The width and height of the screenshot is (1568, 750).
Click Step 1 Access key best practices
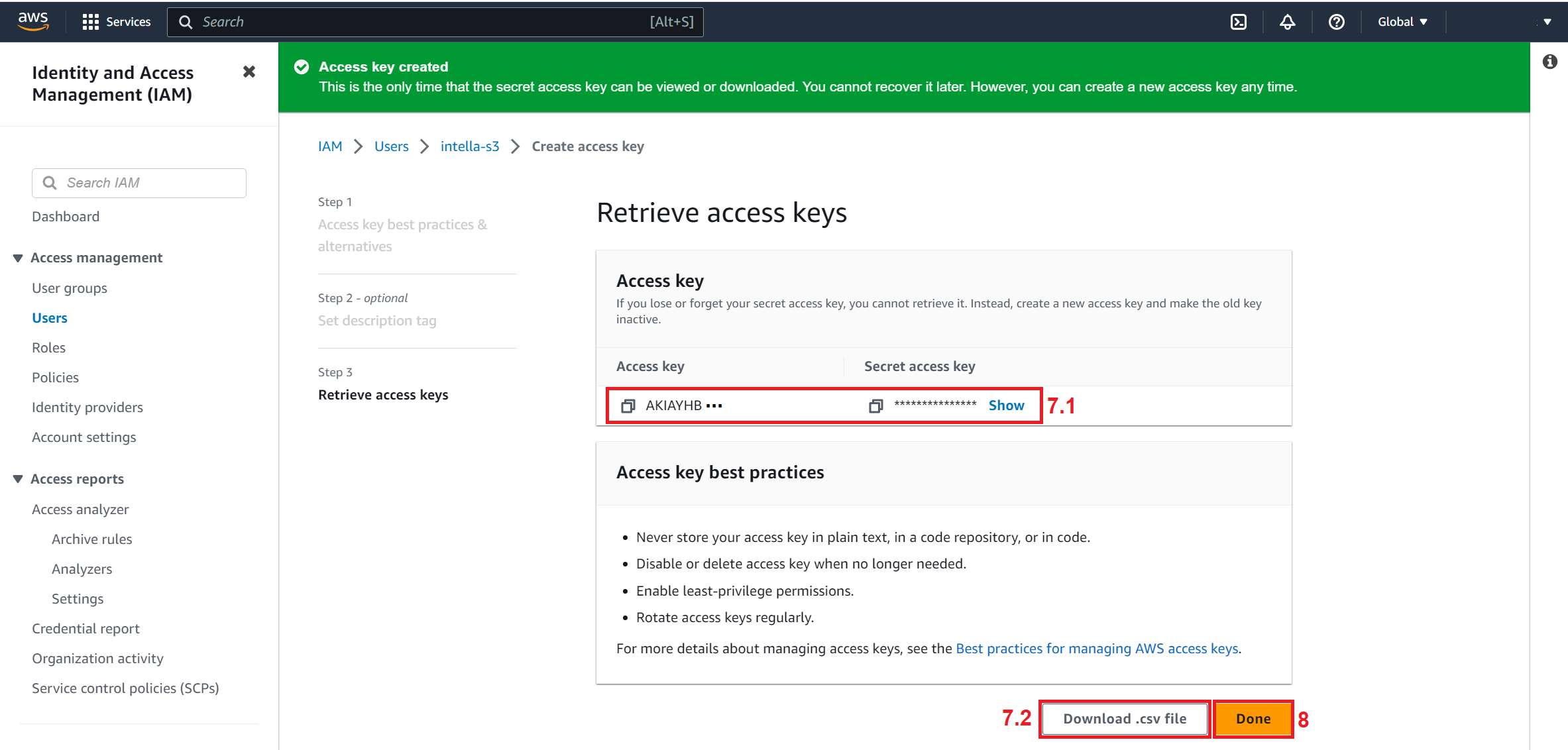pyautogui.click(x=402, y=235)
